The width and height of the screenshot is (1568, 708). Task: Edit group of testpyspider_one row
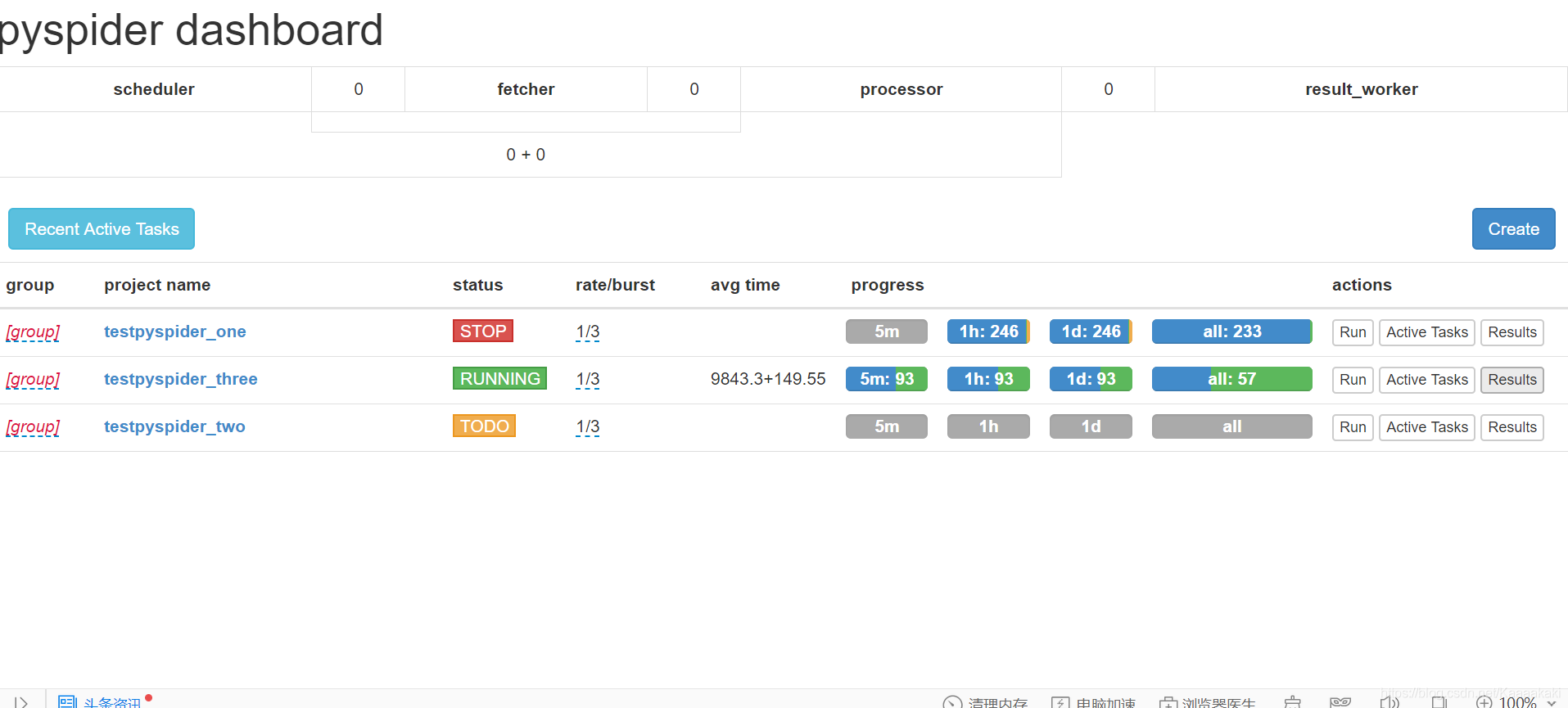point(33,331)
